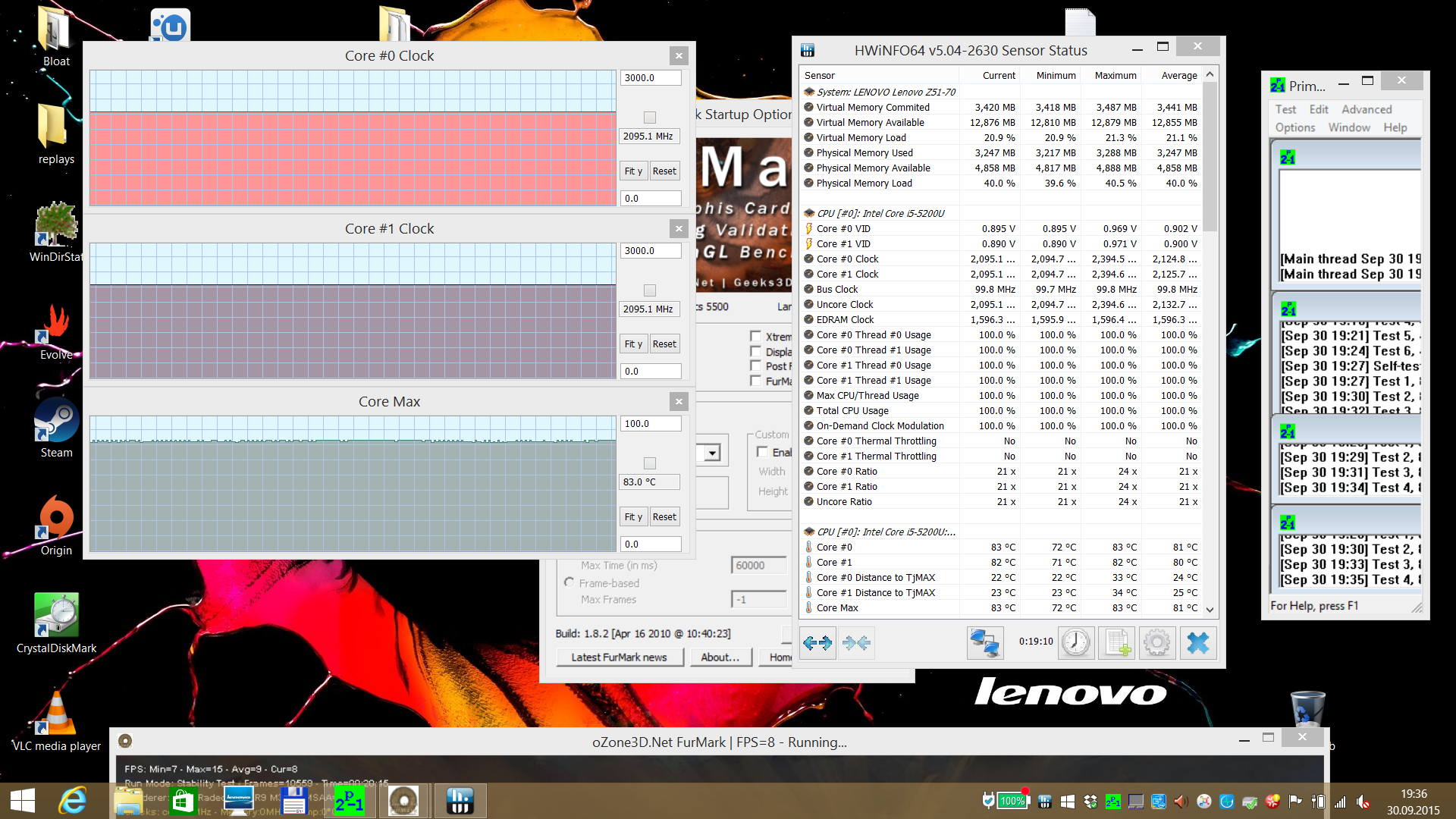1456x819 pixels.
Task: Open Prime95 Help menu
Action: point(1395,127)
